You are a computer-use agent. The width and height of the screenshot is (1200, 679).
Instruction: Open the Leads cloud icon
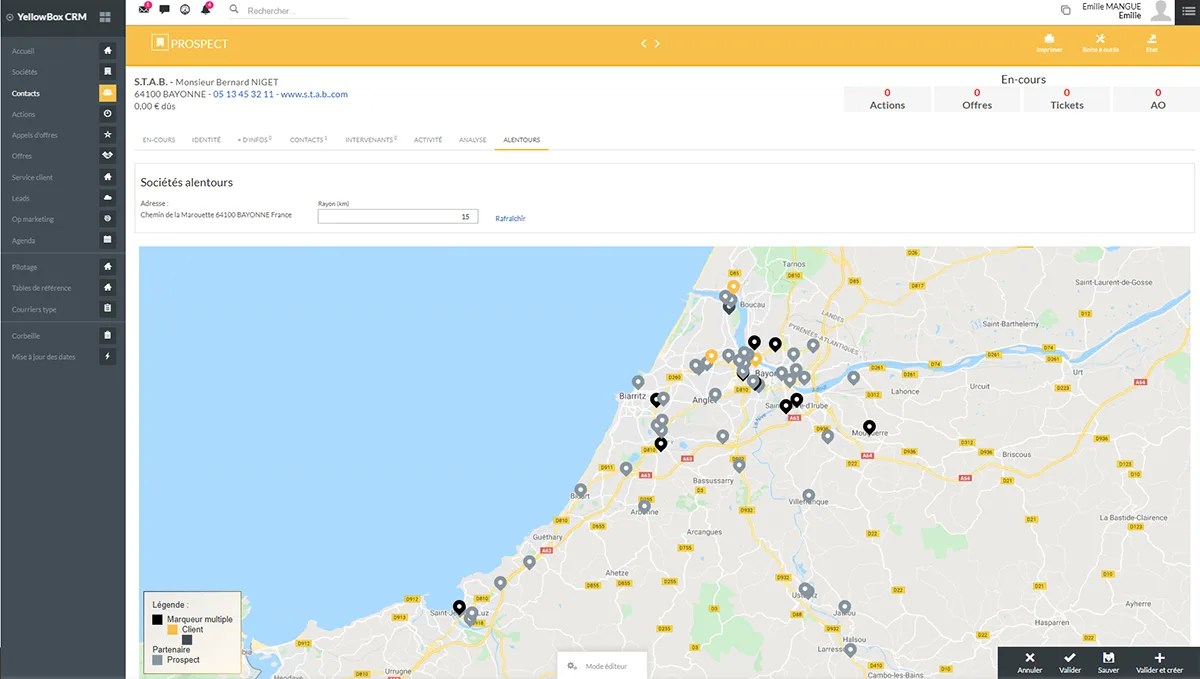[x=108, y=198]
